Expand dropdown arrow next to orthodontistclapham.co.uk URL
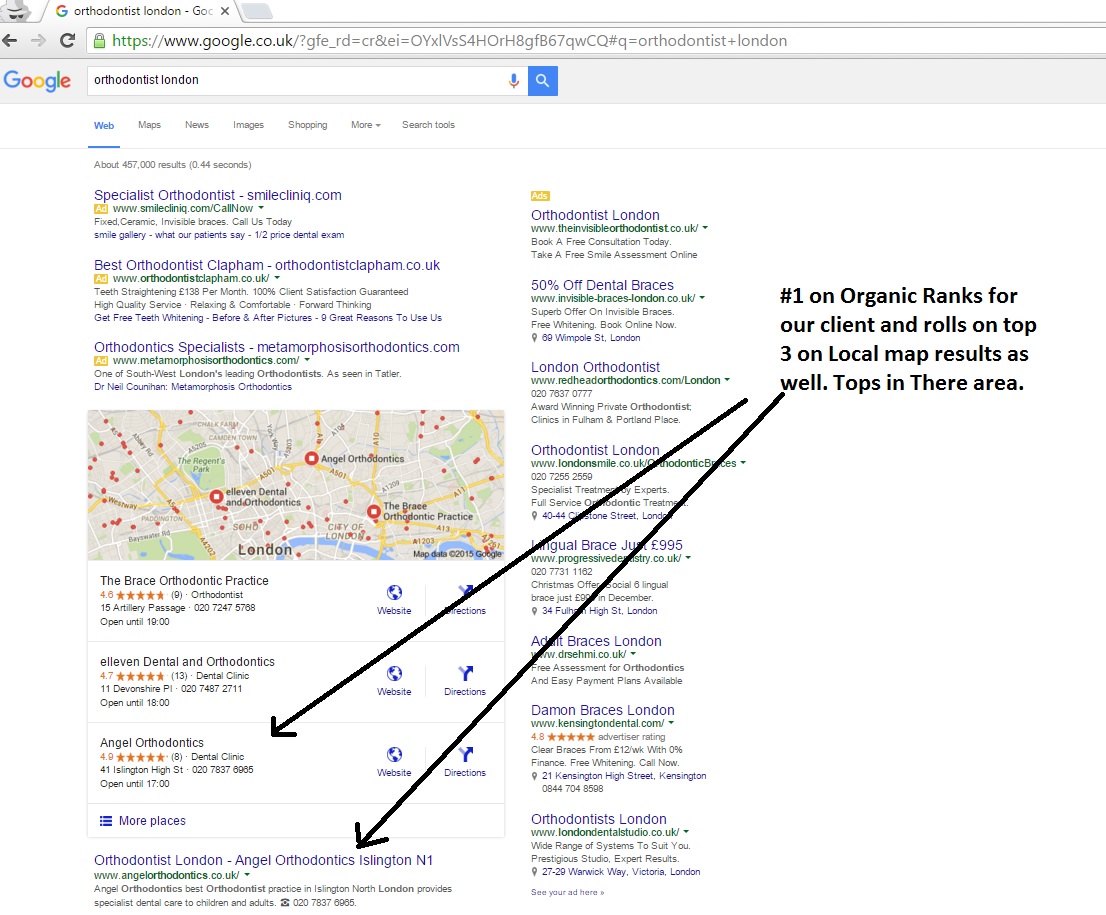 tap(277, 278)
